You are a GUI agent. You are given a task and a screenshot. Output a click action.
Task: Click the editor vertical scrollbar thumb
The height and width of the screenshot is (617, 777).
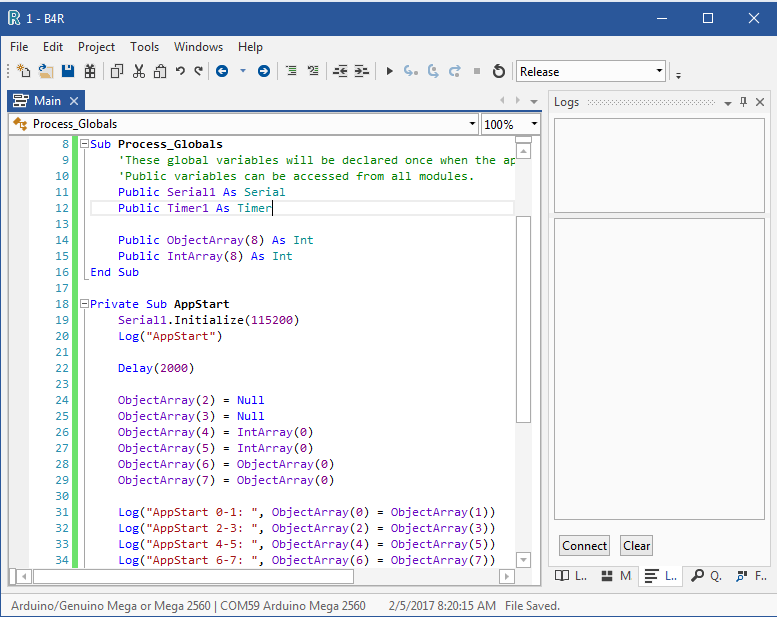[523, 318]
